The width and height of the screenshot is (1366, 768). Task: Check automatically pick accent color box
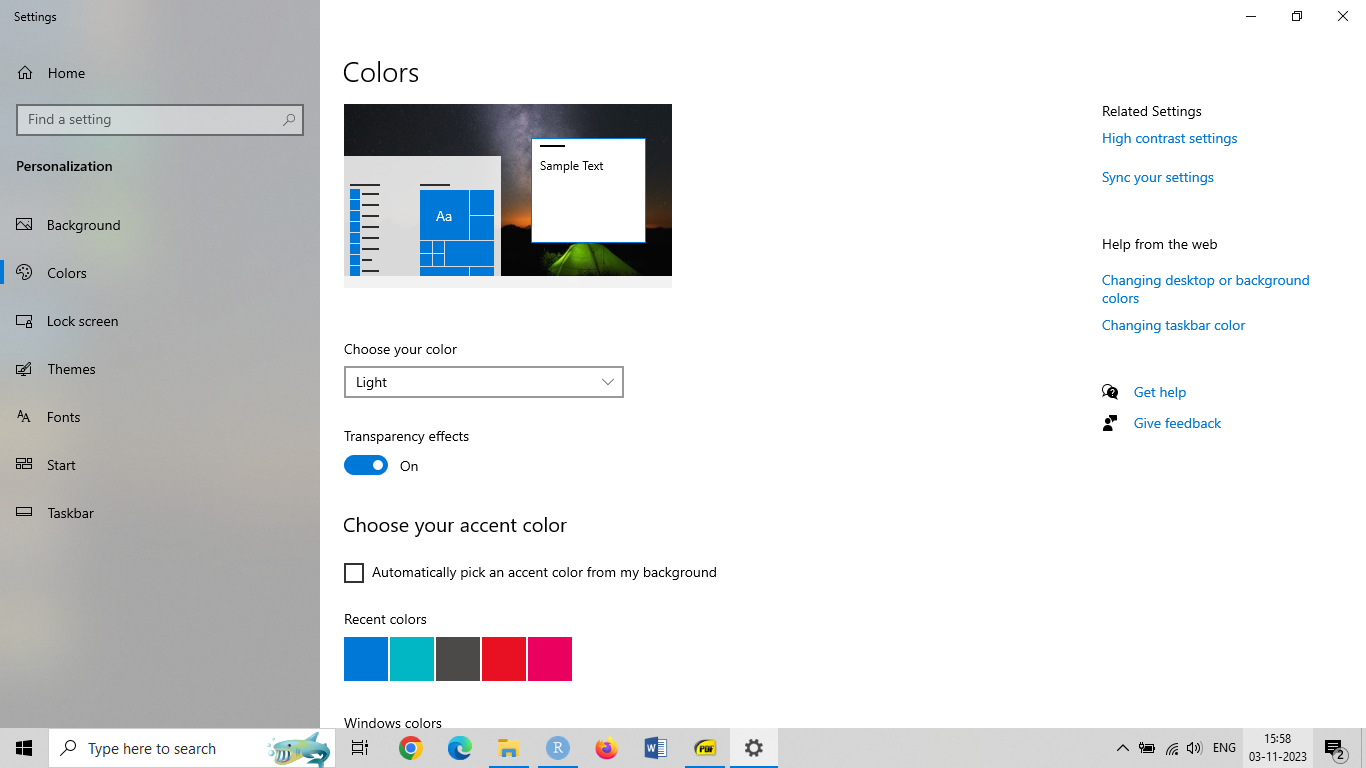coord(354,573)
